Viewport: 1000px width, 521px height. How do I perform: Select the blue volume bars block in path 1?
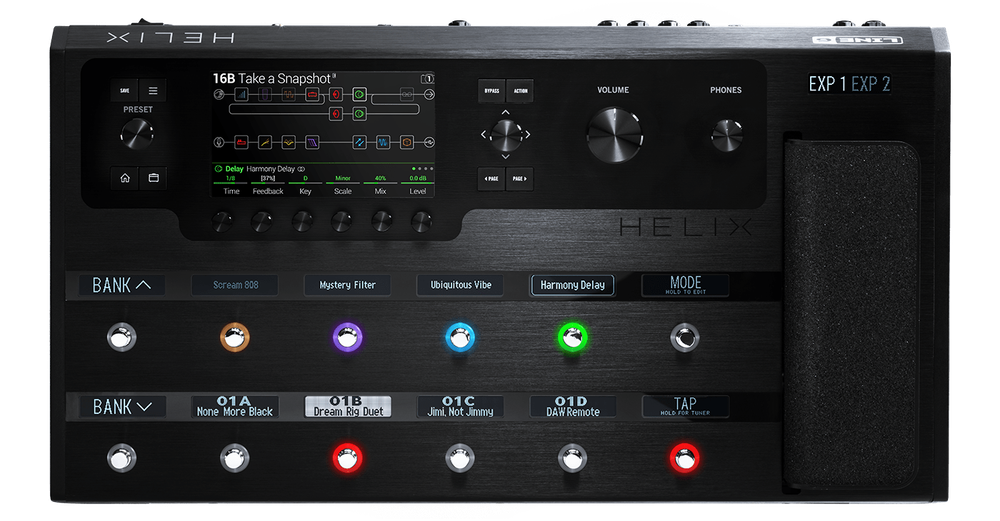[241, 95]
